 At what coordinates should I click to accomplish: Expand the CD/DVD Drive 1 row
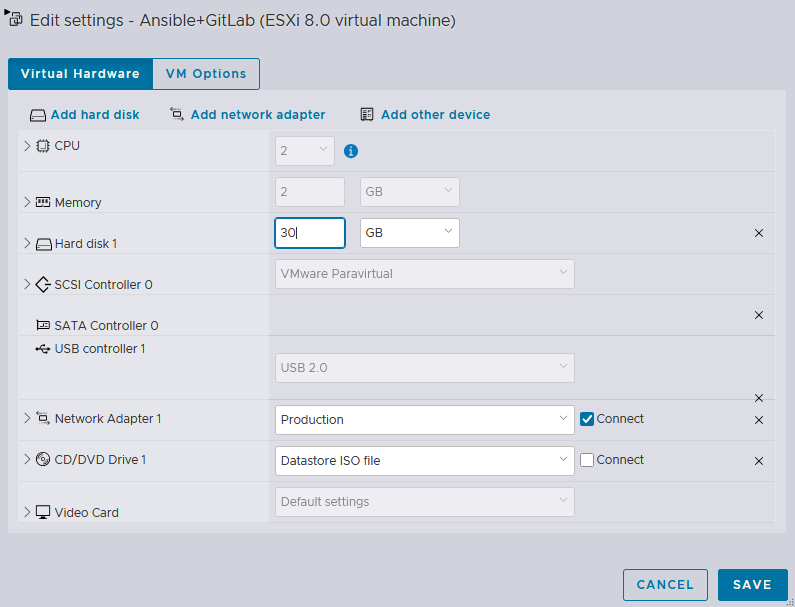tap(27, 459)
